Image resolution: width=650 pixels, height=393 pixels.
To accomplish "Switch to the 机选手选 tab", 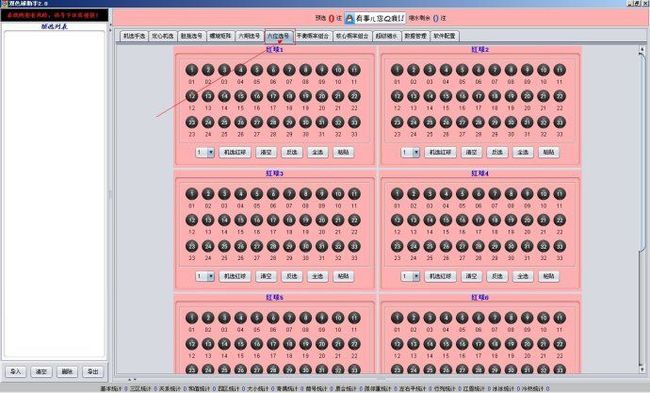I will tap(134, 36).
